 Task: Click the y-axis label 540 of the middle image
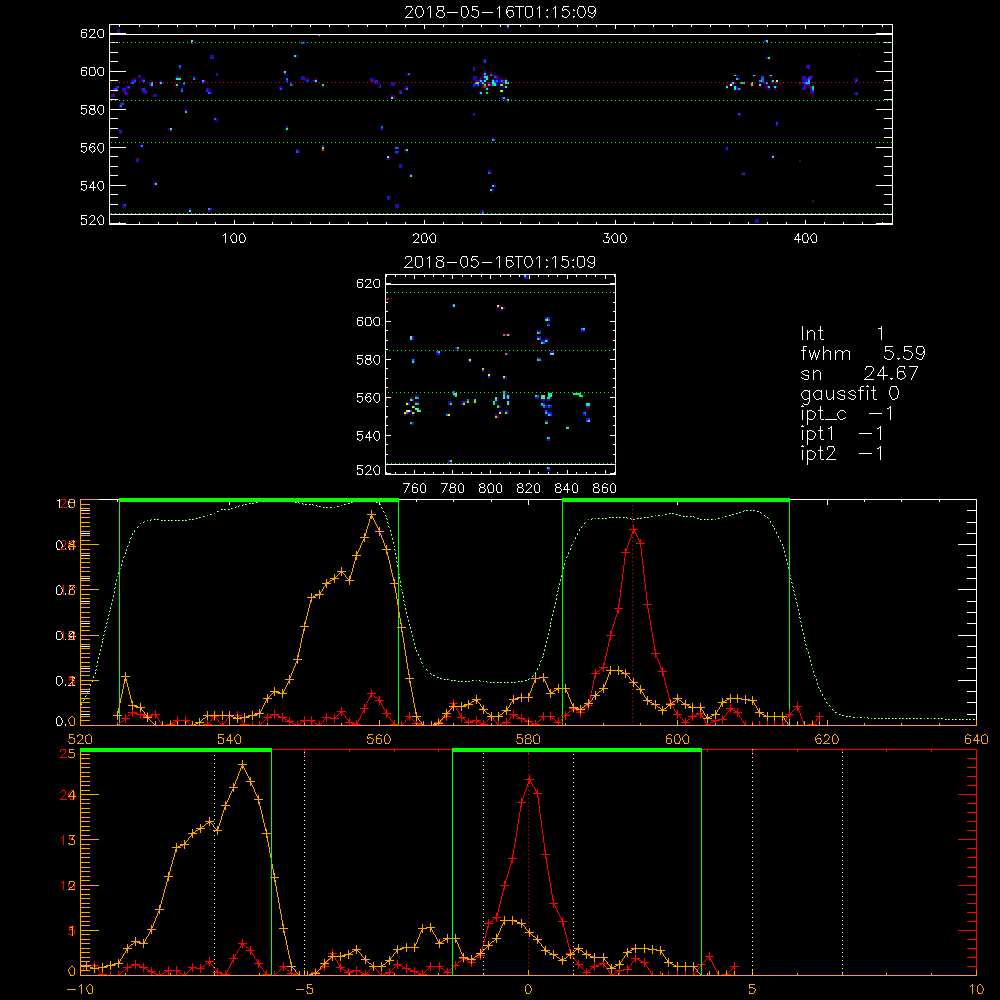pos(368,436)
